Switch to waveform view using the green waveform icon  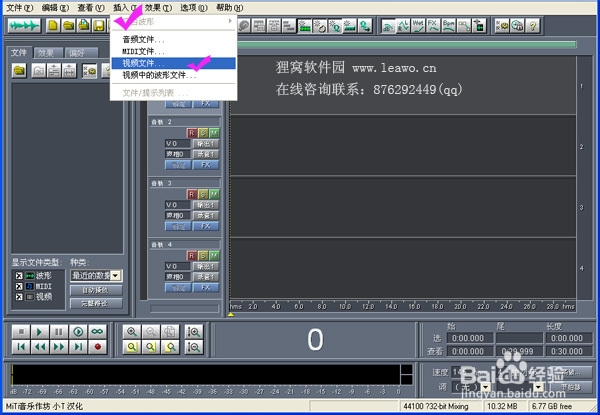tap(24, 26)
